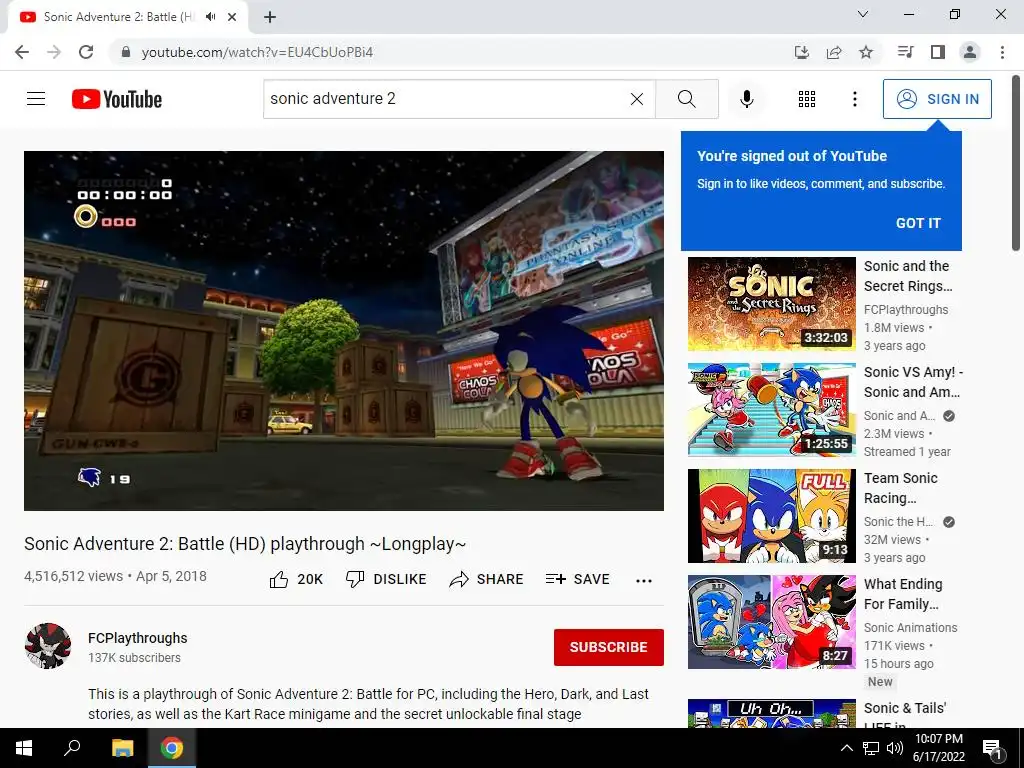The image size is (1024, 768).
Task: Open the notification center icon
Action: (992, 748)
